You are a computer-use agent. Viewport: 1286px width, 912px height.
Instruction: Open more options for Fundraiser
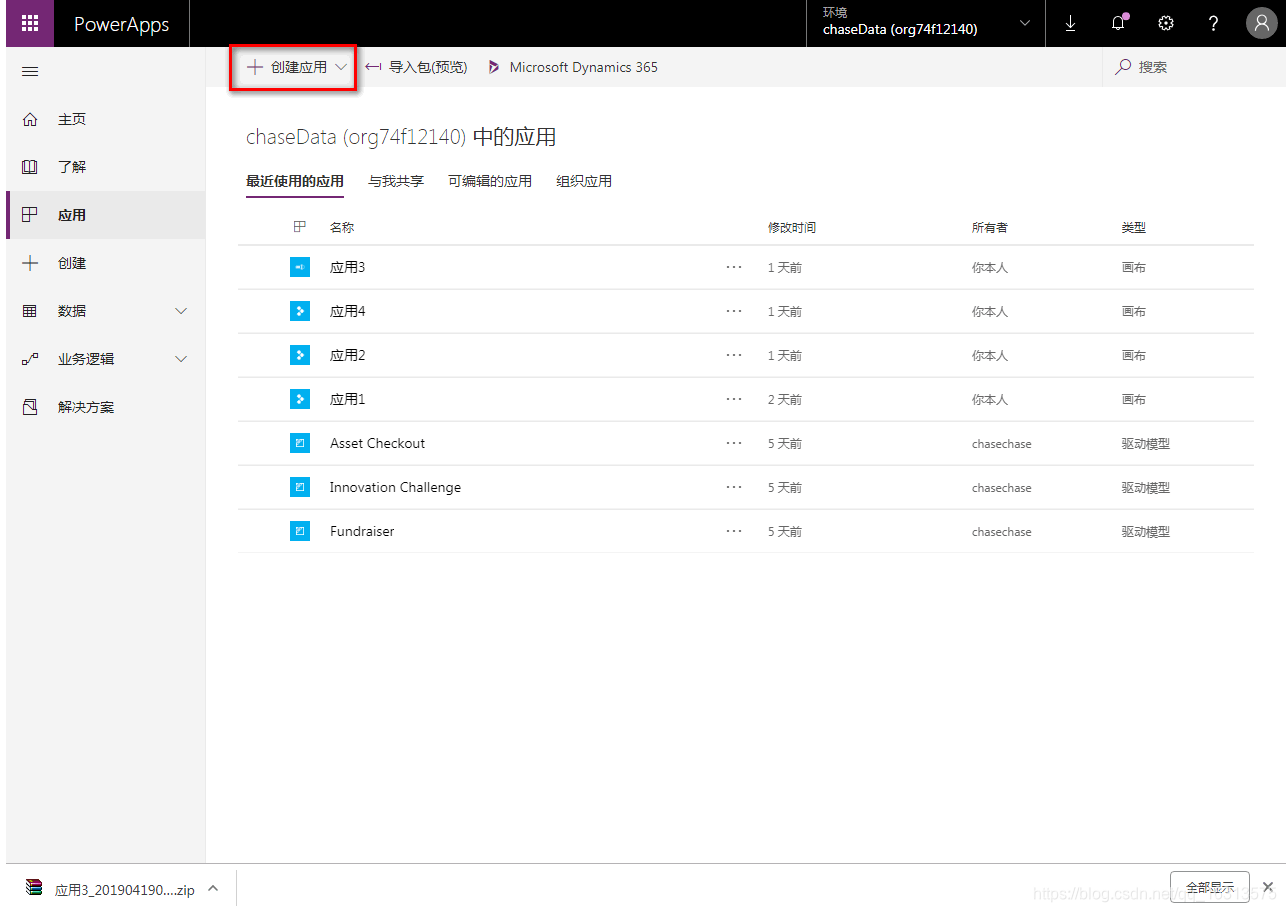(734, 531)
